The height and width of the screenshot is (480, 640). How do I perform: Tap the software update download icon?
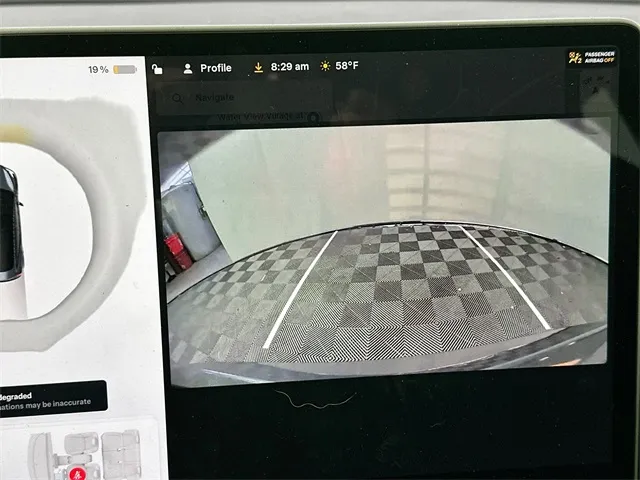click(x=258, y=68)
